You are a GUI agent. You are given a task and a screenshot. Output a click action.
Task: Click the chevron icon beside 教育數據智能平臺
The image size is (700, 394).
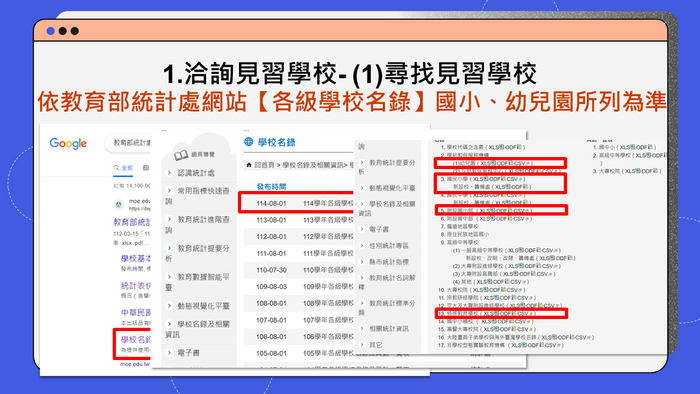click(169, 277)
